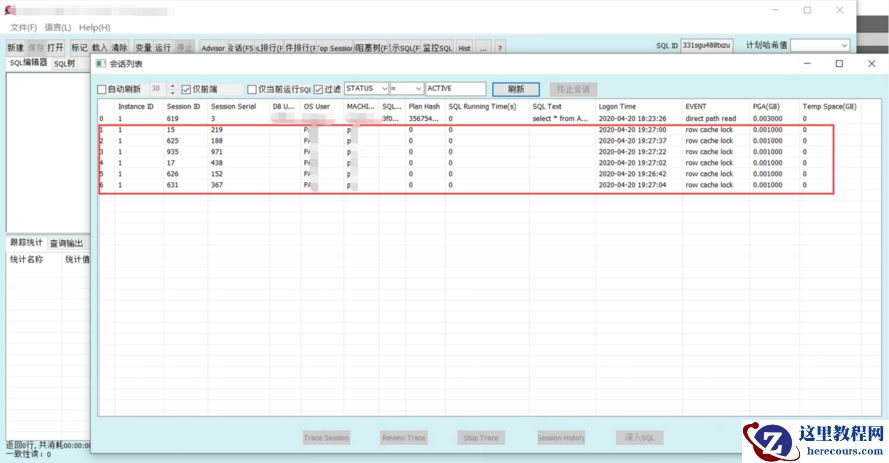Viewport: 889px width, 463px height.
Task: Click the question mark help button
Action: [x=499, y=48]
